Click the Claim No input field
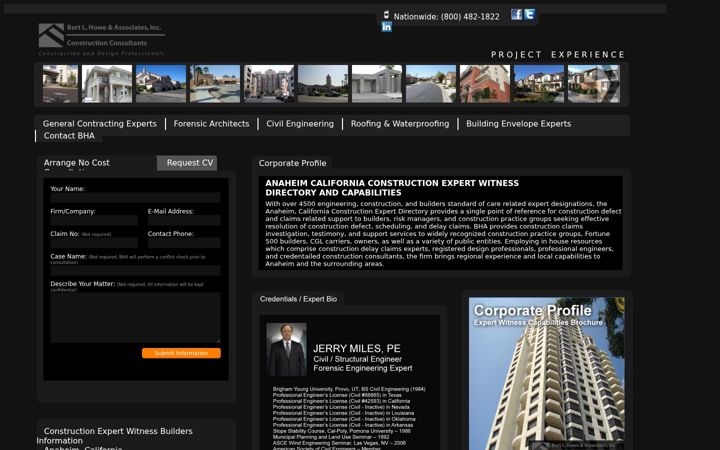The width and height of the screenshot is (720, 450). coord(94,242)
